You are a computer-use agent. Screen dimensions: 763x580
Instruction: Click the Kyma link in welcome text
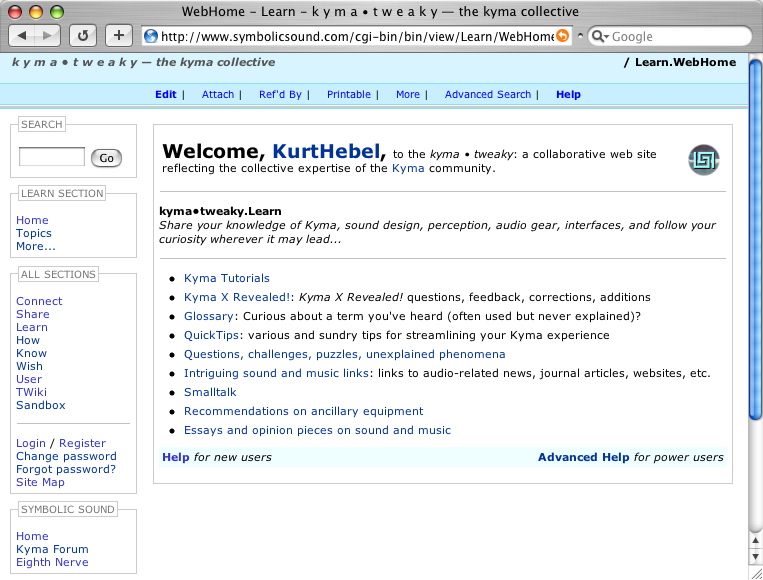[408, 168]
